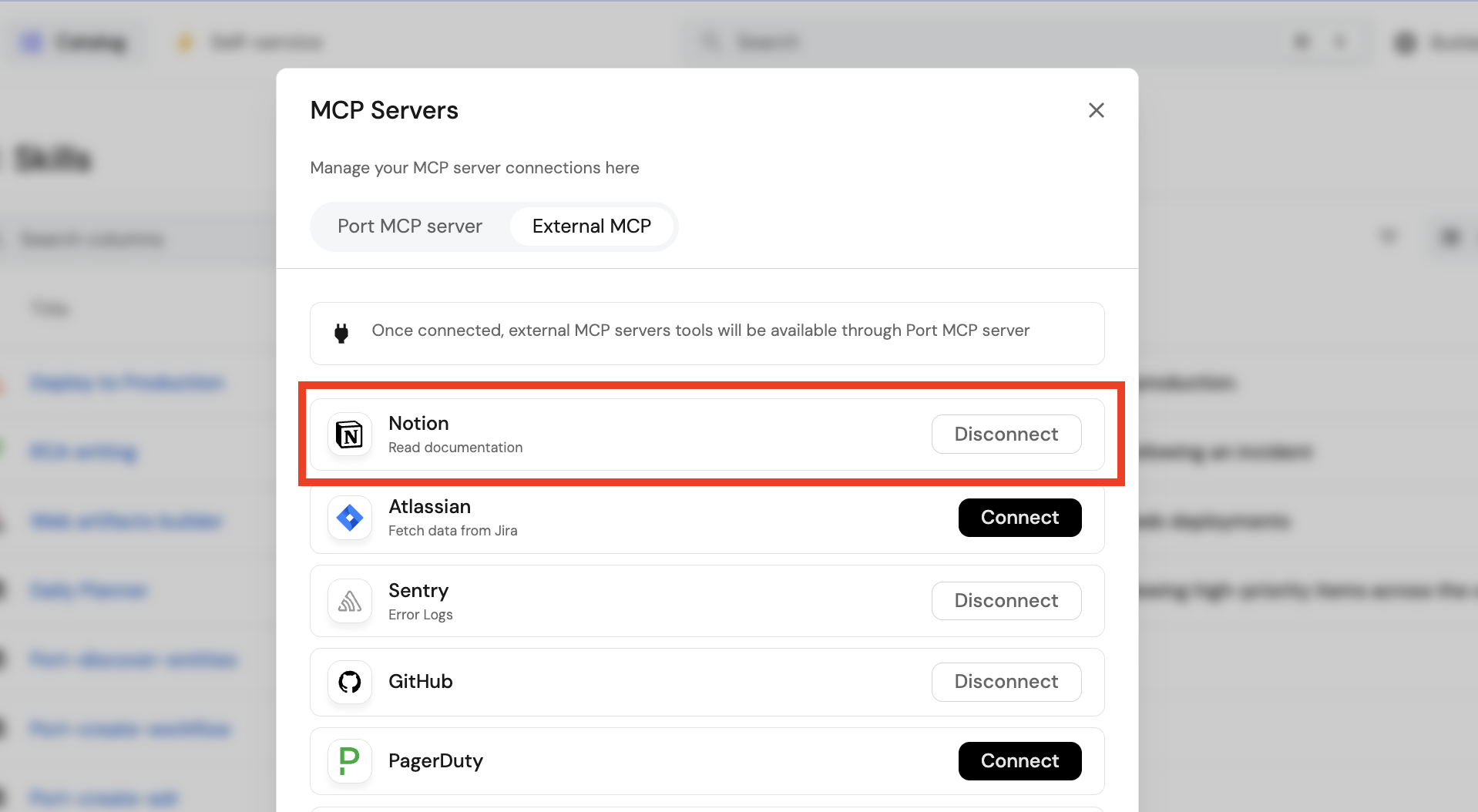Screen dimensions: 1478x812
Task: Switch to Port MCP server tab
Action: 409,226
